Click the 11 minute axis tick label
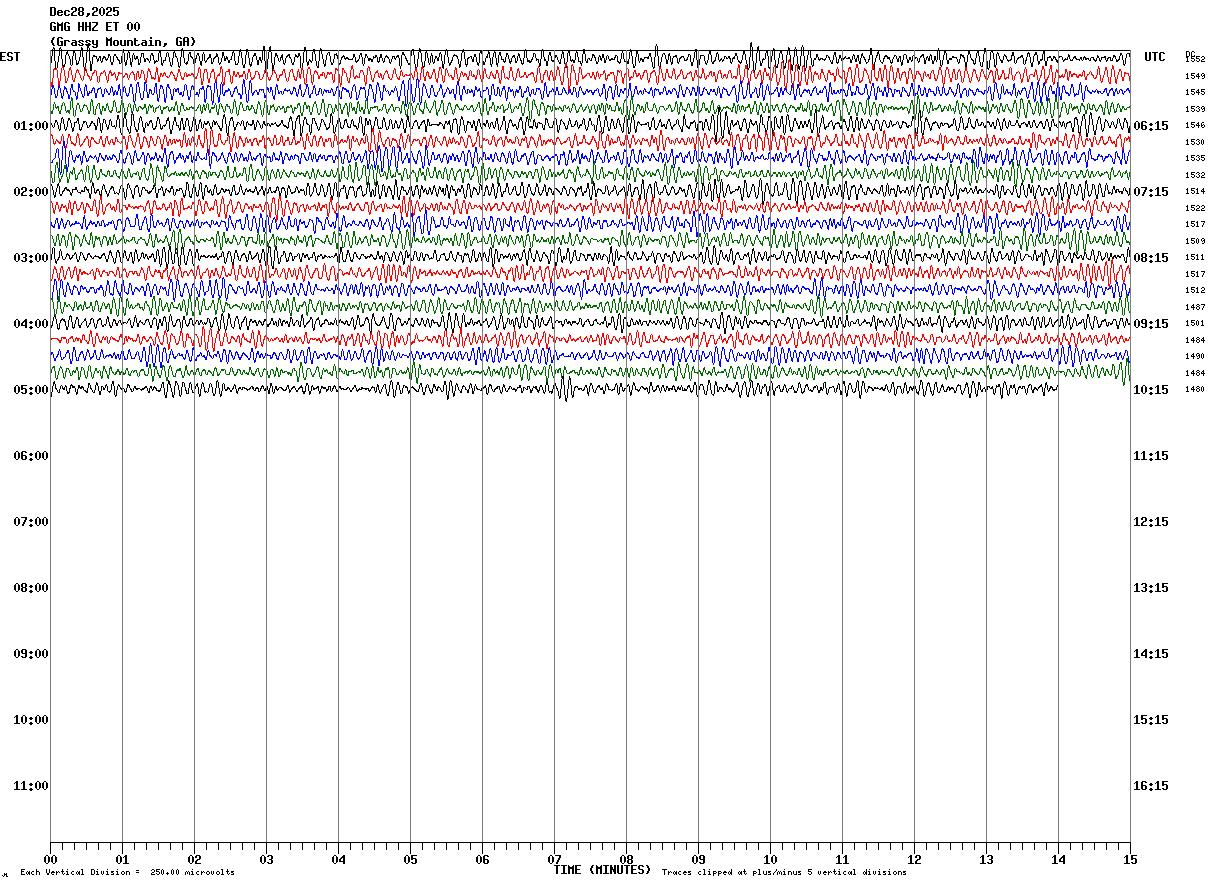The width and height of the screenshot is (1210, 886). [842, 860]
